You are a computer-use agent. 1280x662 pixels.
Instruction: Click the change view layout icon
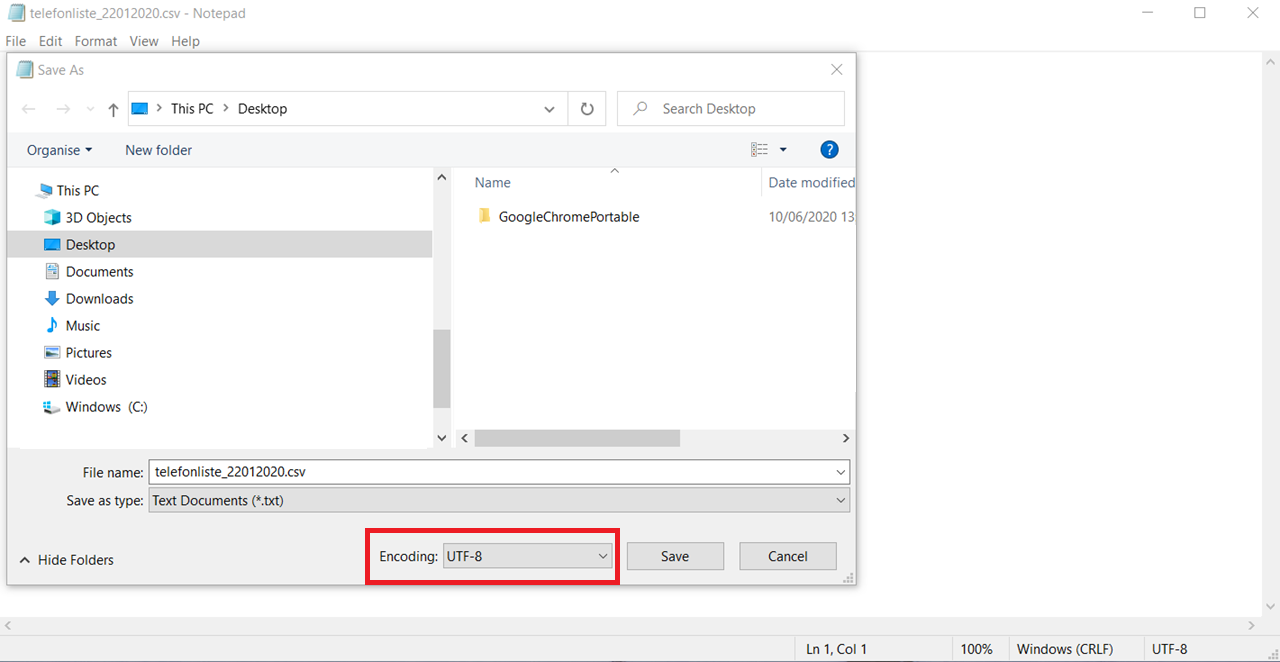[x=760, y=150]
